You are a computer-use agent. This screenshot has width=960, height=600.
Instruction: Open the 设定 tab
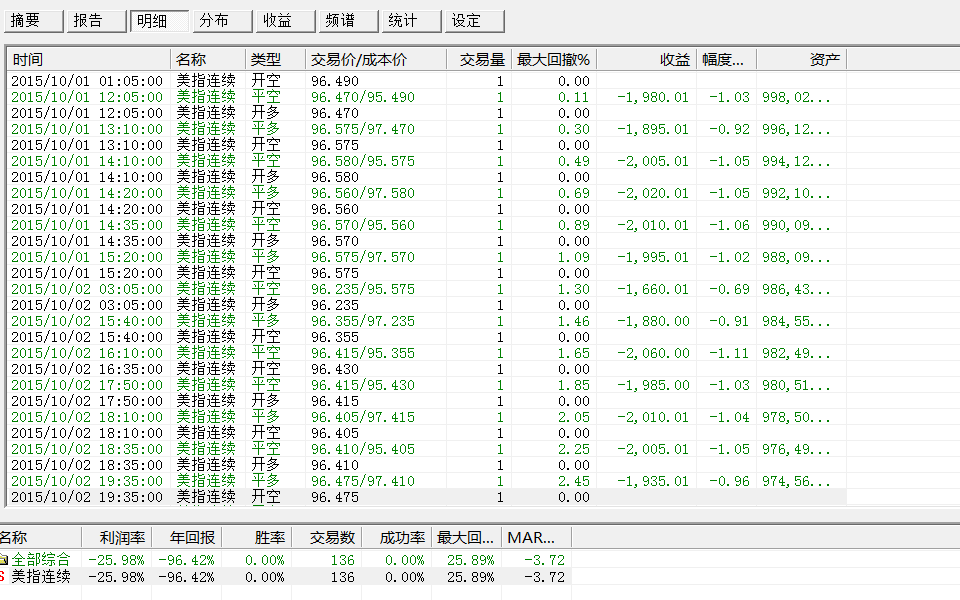pyautogui.click(x=473, y=21)
